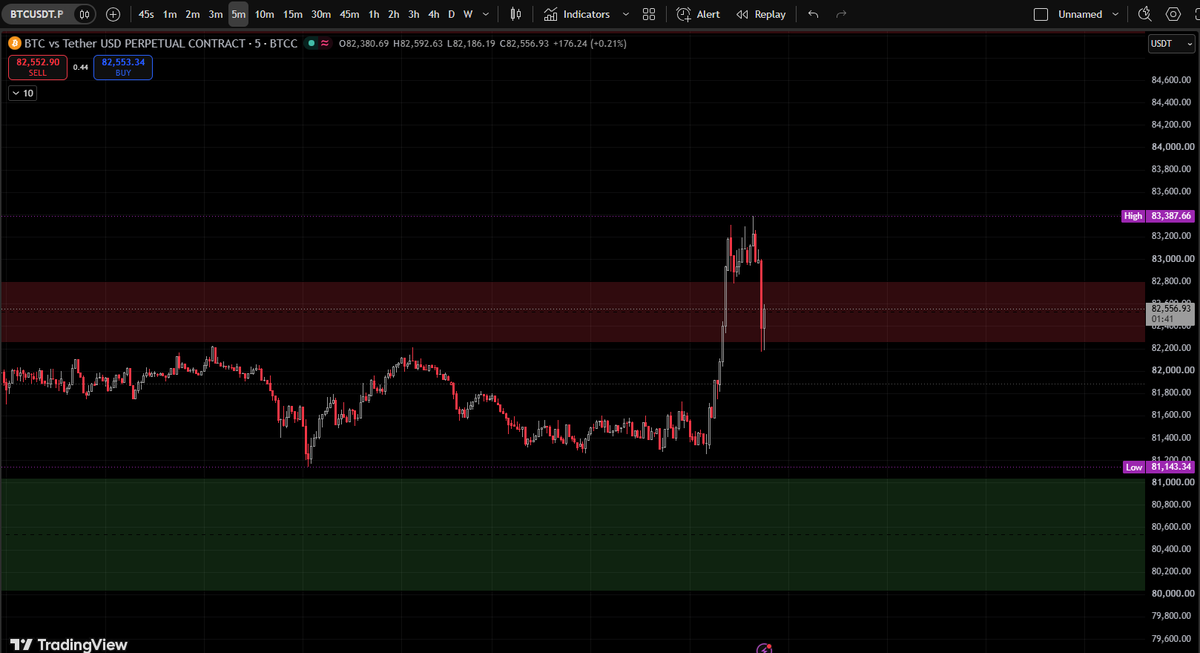Open chart settings hexagon icon

(x=1175, y=14)
